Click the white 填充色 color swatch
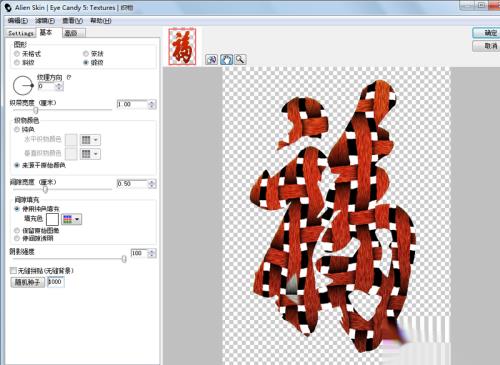 point(52,219)
